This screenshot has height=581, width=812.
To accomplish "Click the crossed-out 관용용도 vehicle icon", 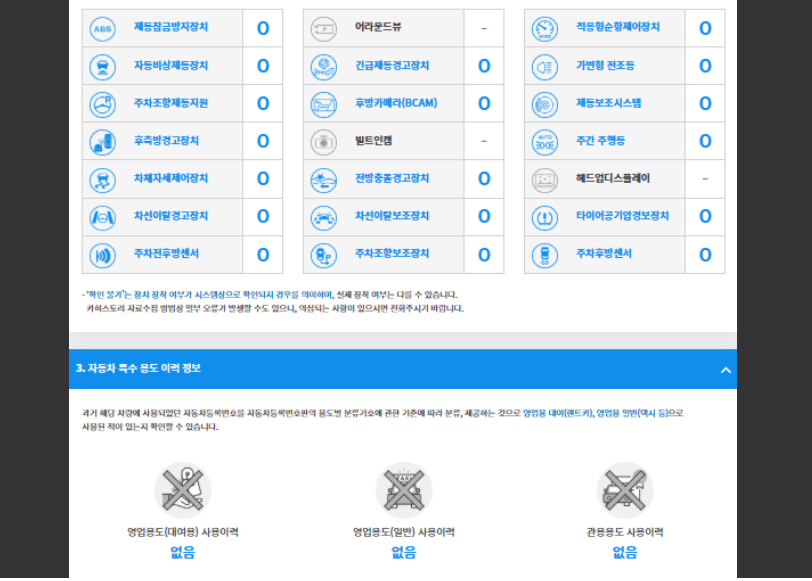I will [625, 490].
